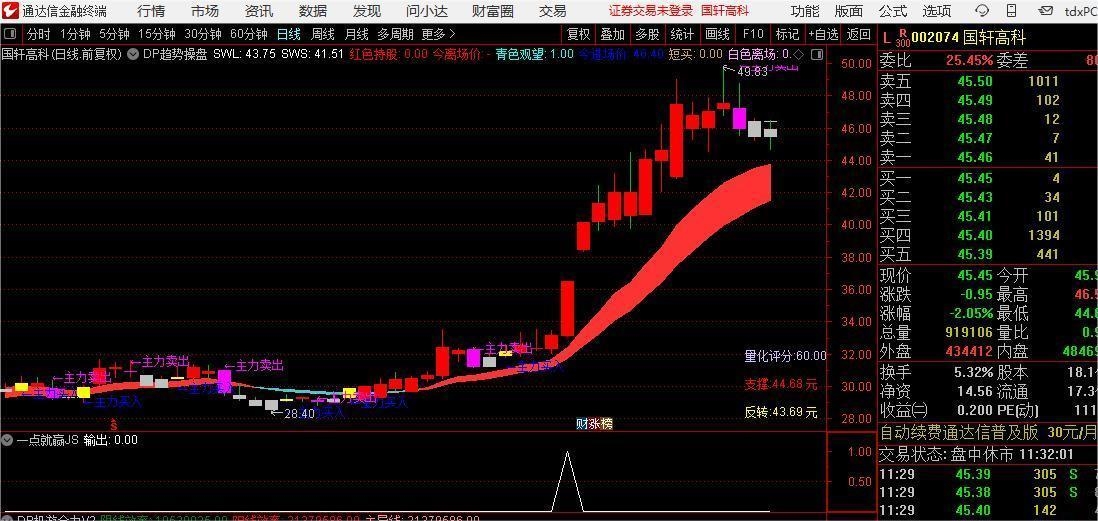
Task: Click the 叠加 overlay button
Action: pos(613,34)
